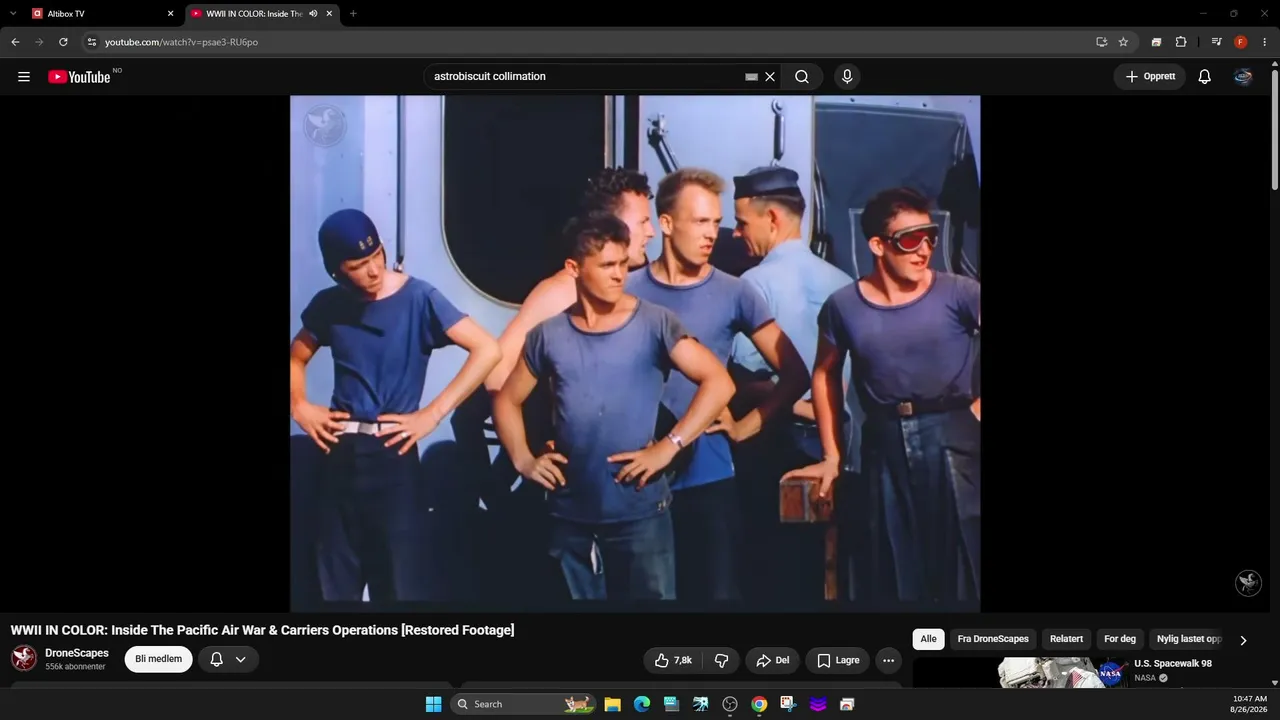1280x720 pixels.
Task: Close the Altibox TV tab
Action: pyautogui.click(x=170, y=14)
